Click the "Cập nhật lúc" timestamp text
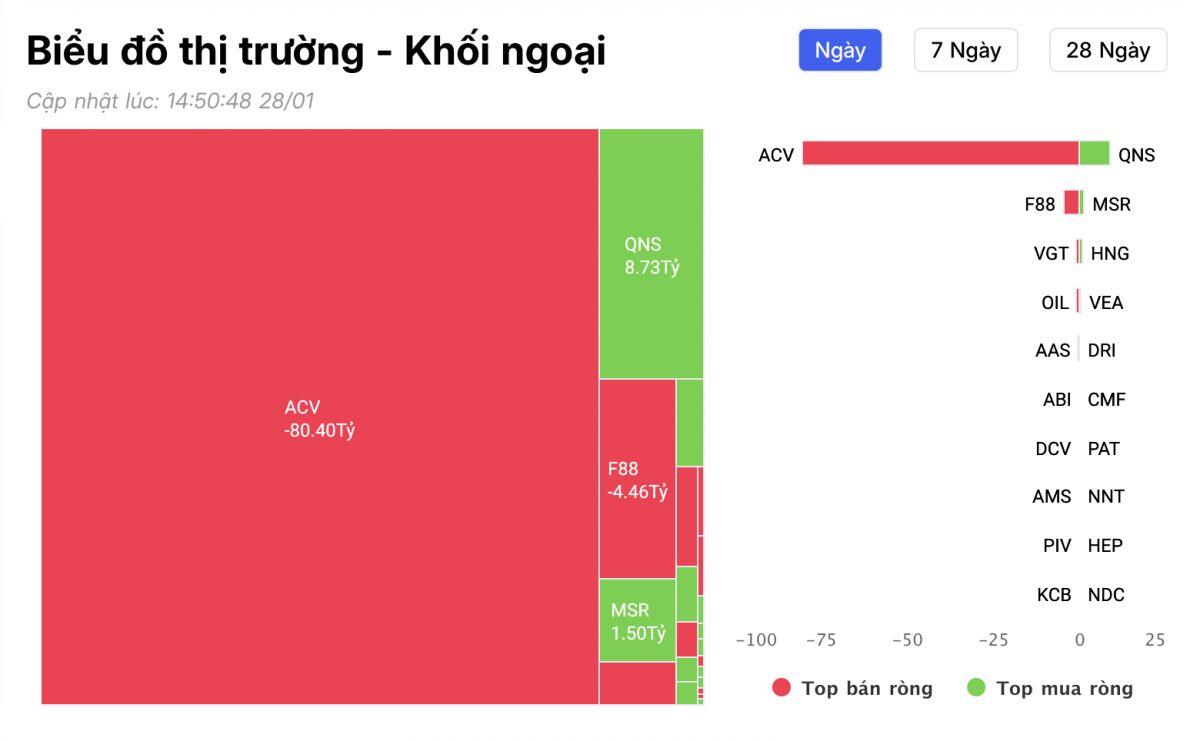The height and width of the screenshot is (741, 1200). pyautogui.click(x=170, y=101)
